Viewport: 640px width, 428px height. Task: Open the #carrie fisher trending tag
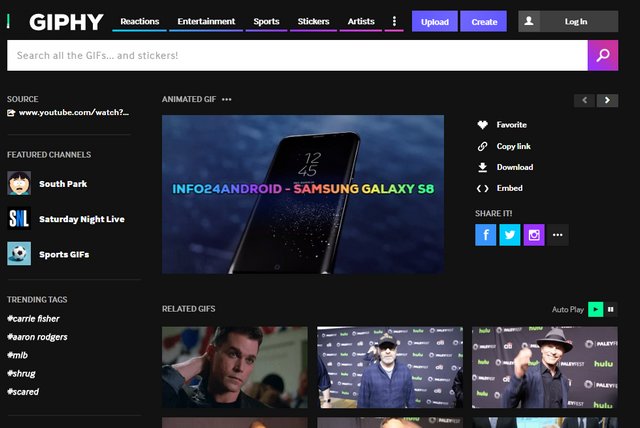pyautogui.click(x=37, y=319)
